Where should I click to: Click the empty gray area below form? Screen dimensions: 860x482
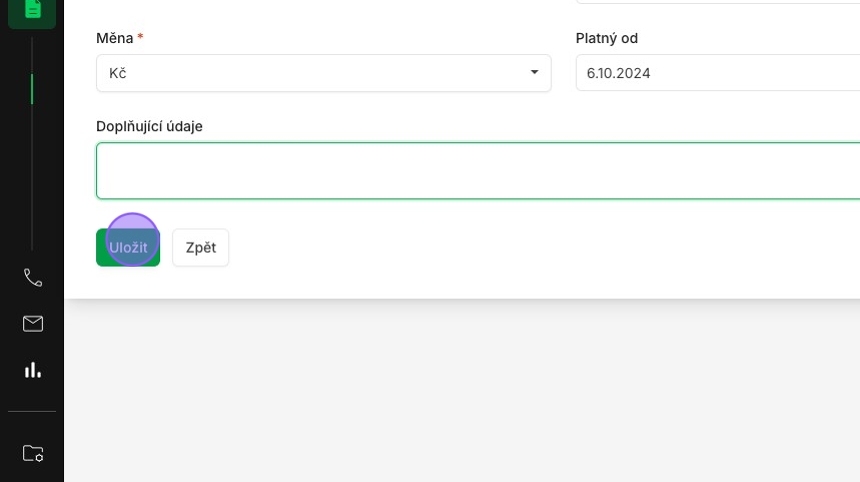click(462, 390)
